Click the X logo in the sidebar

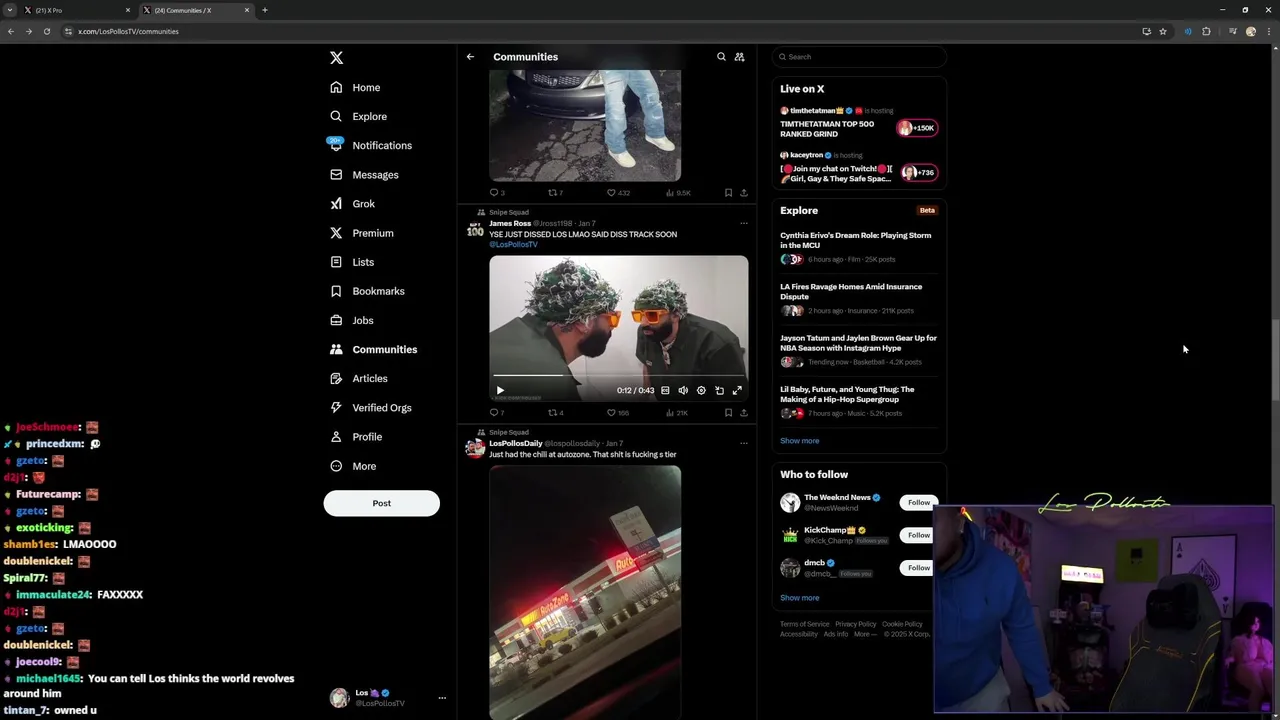[336, 58]
